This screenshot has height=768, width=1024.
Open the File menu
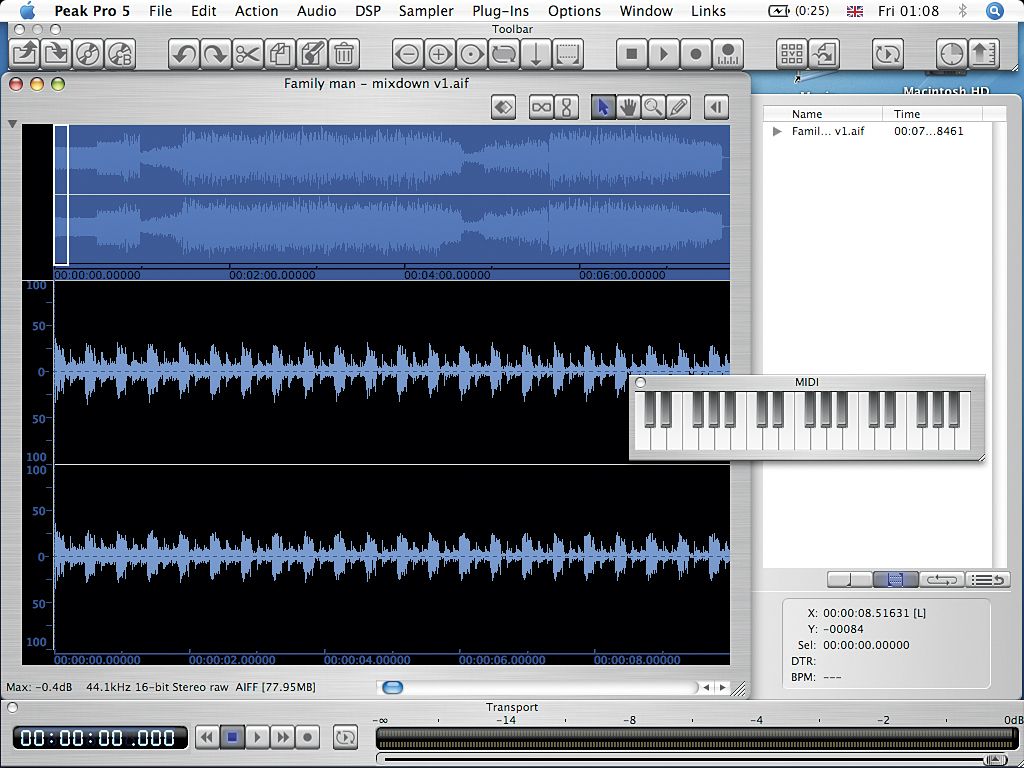[160, 11]
